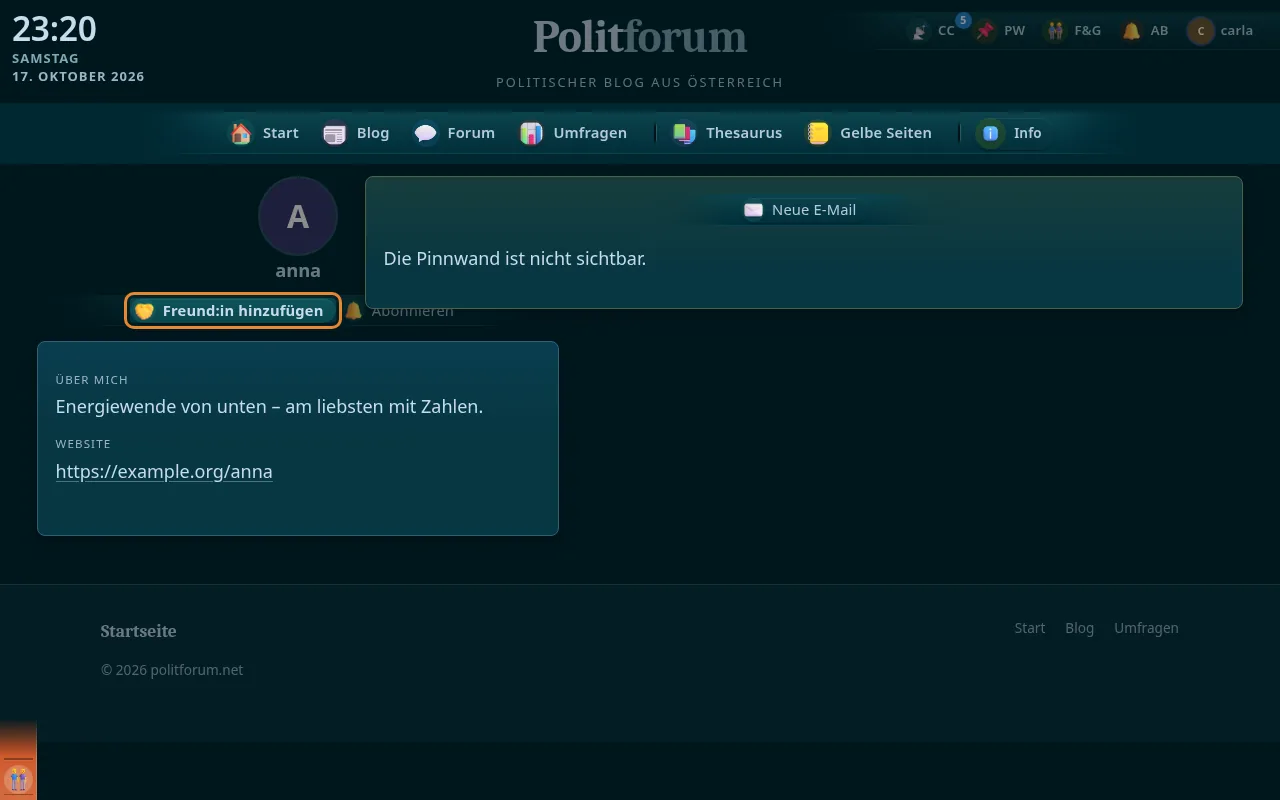This screenshot has height=800, width=1280.
Task: Follow the footer Blog link
Action: click(1079, 628)
